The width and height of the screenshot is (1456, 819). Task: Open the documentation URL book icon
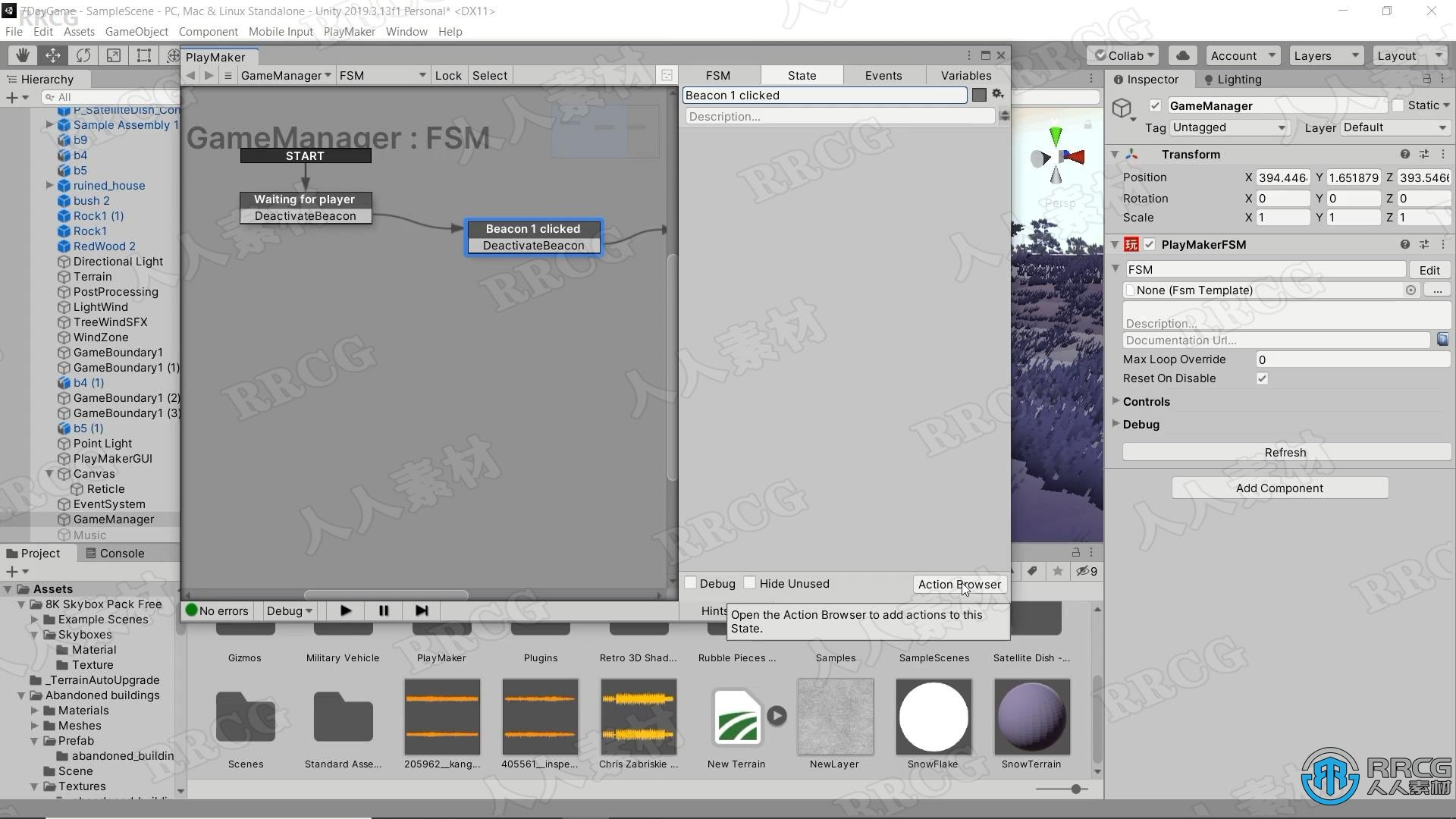1442,340
